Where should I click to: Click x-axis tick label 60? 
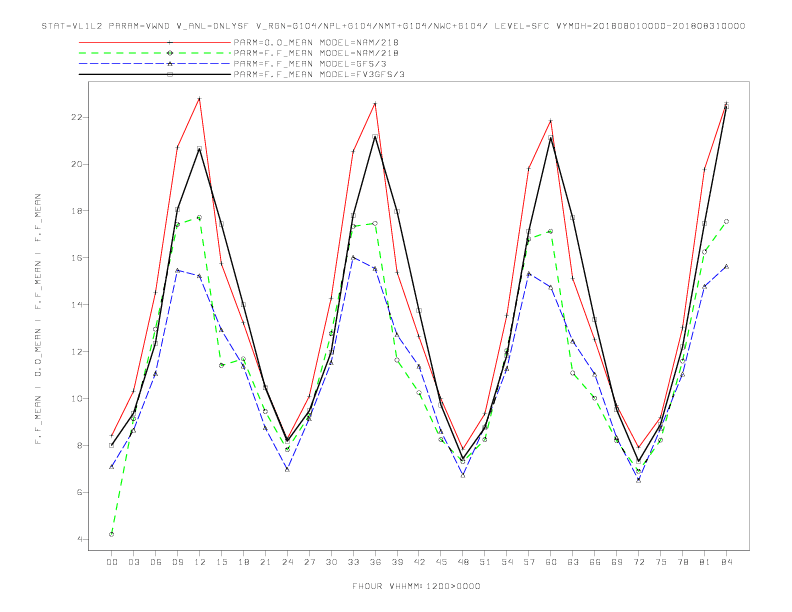(x=551, y=562)
